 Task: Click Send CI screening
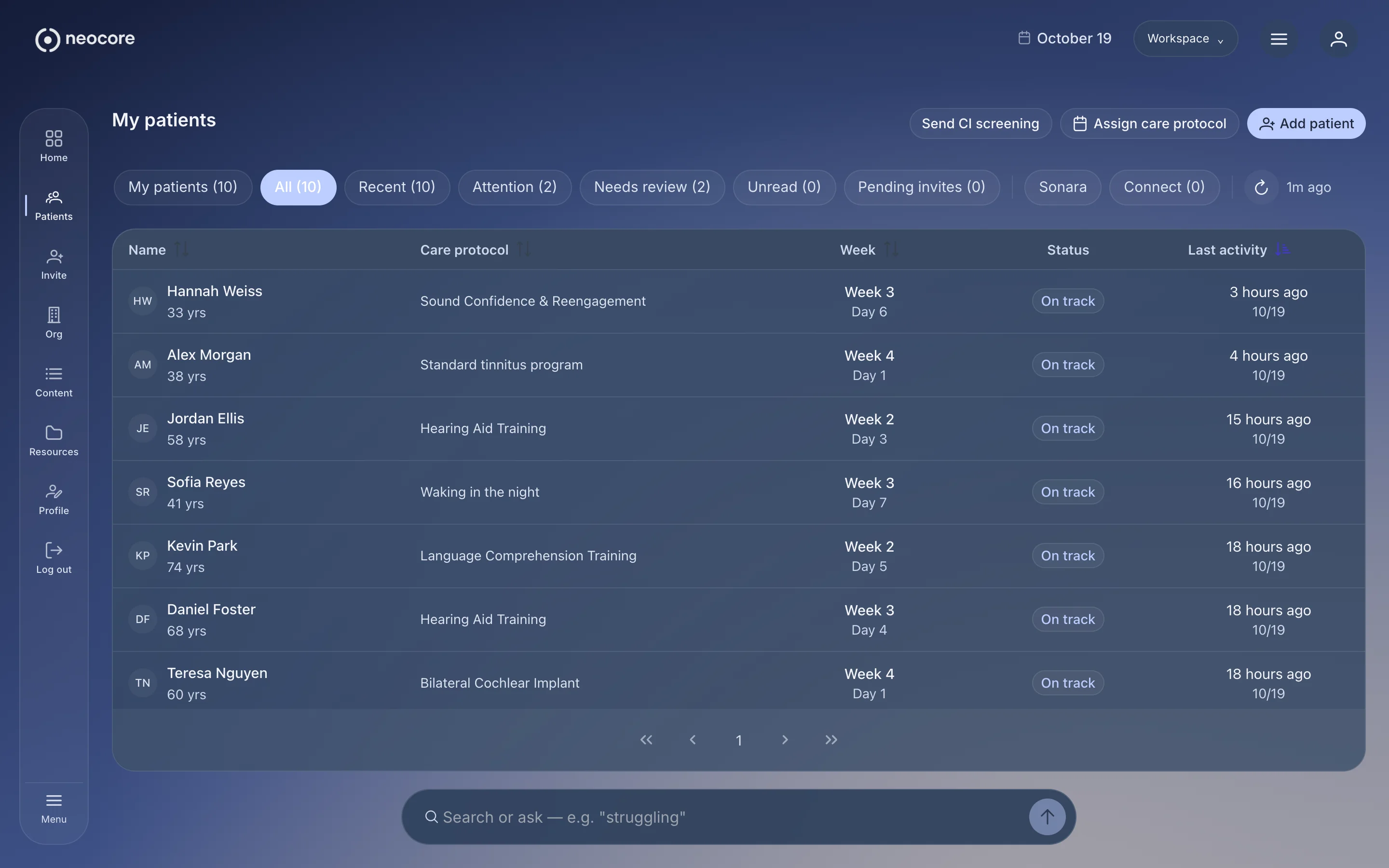(980, 123)
